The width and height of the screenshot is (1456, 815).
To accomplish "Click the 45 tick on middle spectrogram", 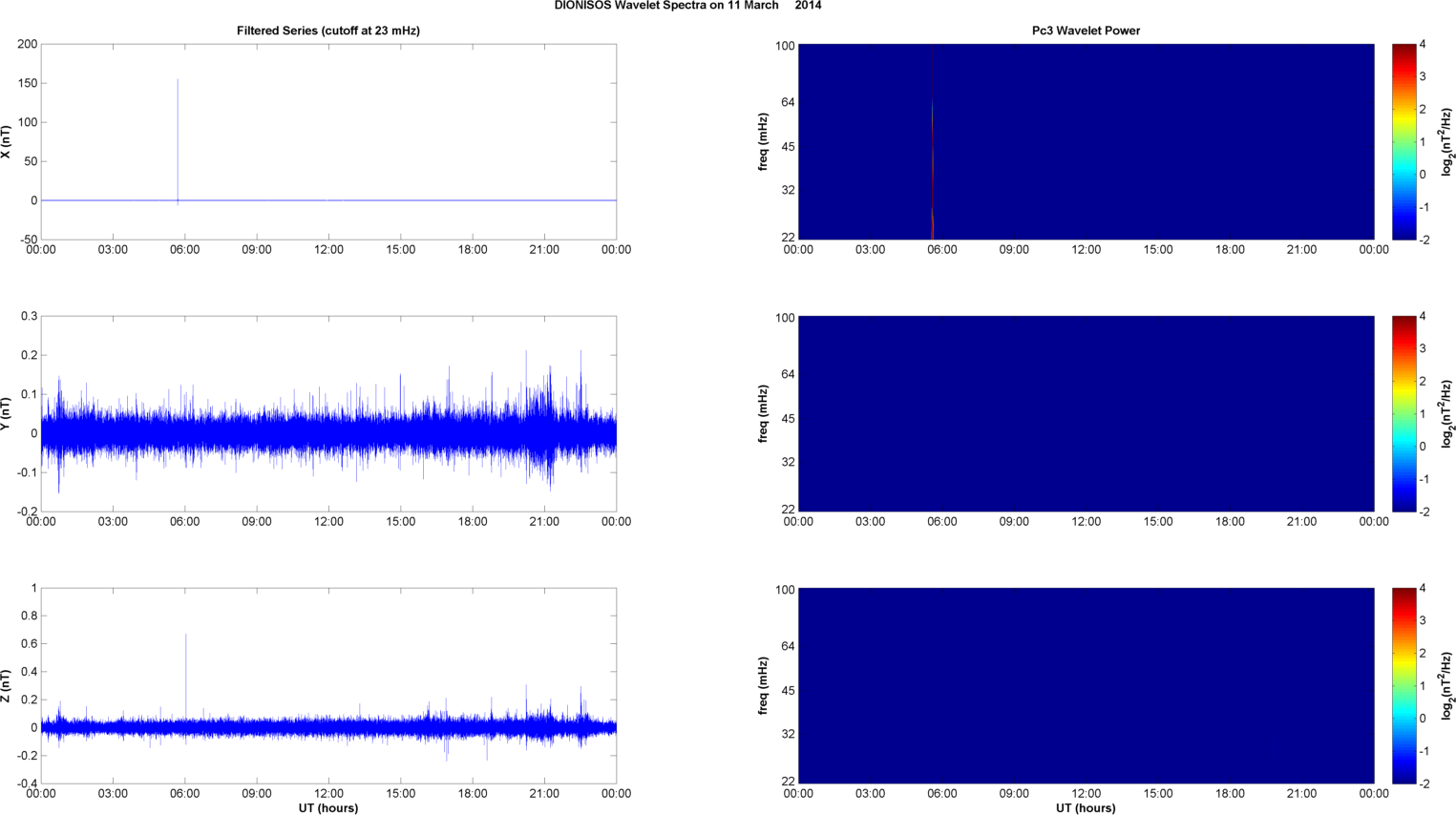I will click(x=787, y=419).
